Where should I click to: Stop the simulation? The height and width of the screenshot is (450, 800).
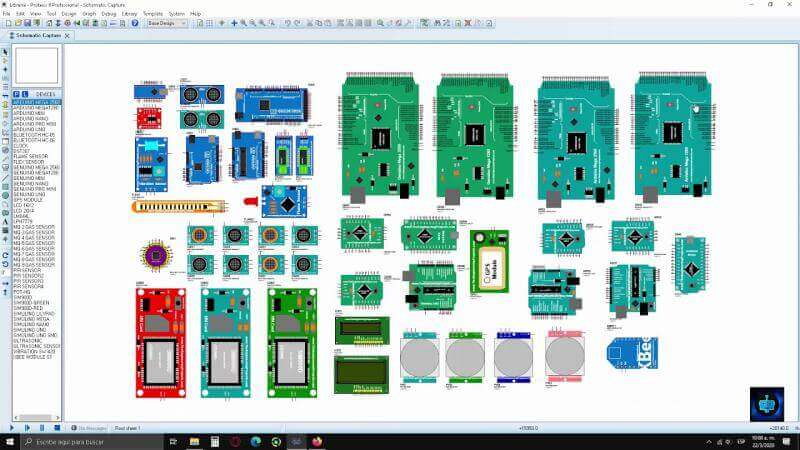[57, 428]
